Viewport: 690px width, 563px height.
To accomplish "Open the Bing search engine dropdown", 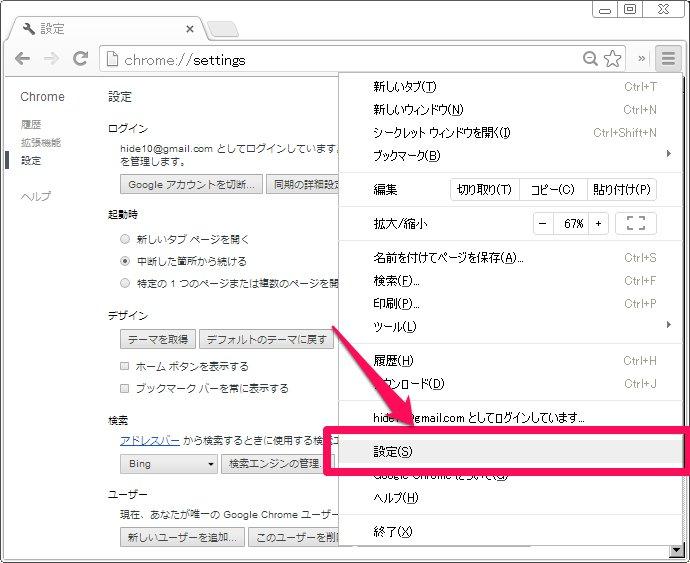I will (x=168, y=464).
